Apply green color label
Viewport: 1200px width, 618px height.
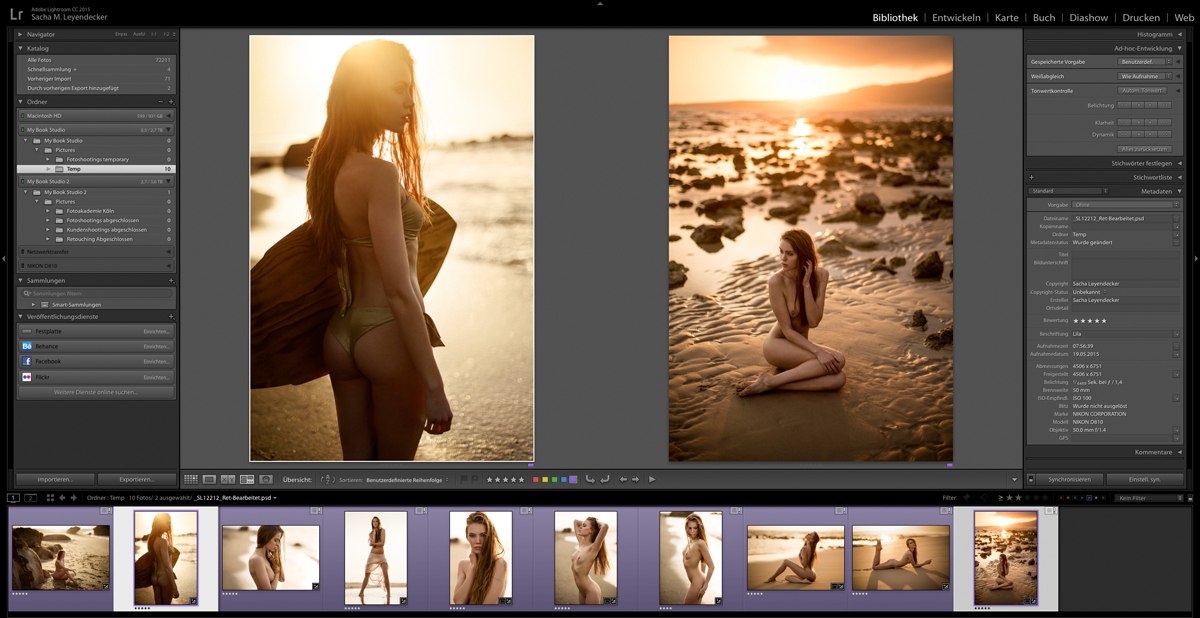554,480
